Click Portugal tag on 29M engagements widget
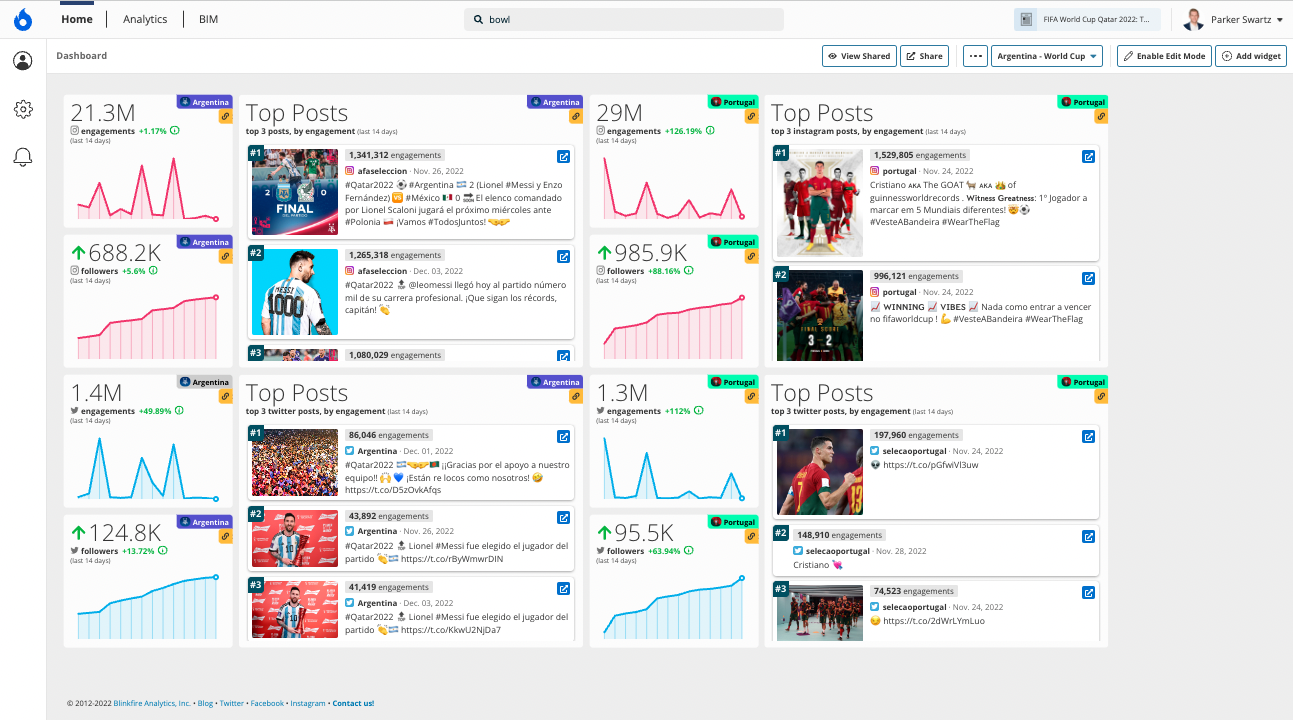 (x=735, y=102)
